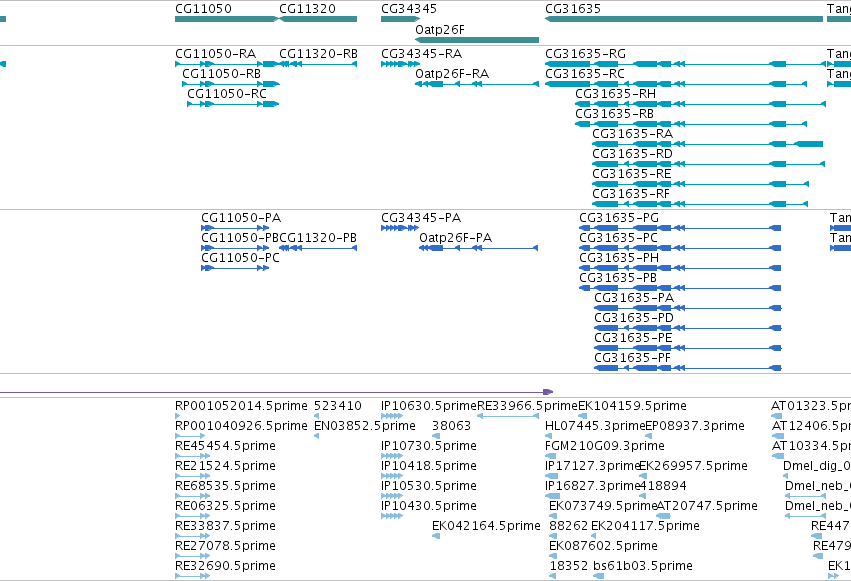Click protein CG11050-PC
The image size is (851, 581).
(240, 258)
